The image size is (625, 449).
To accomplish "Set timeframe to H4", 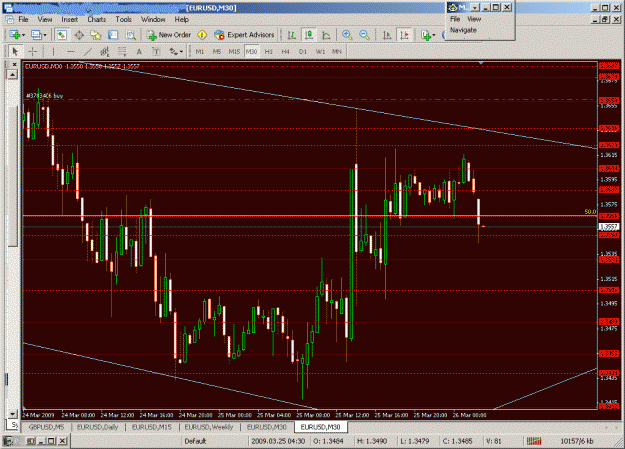I will click(x=285, y=52).
